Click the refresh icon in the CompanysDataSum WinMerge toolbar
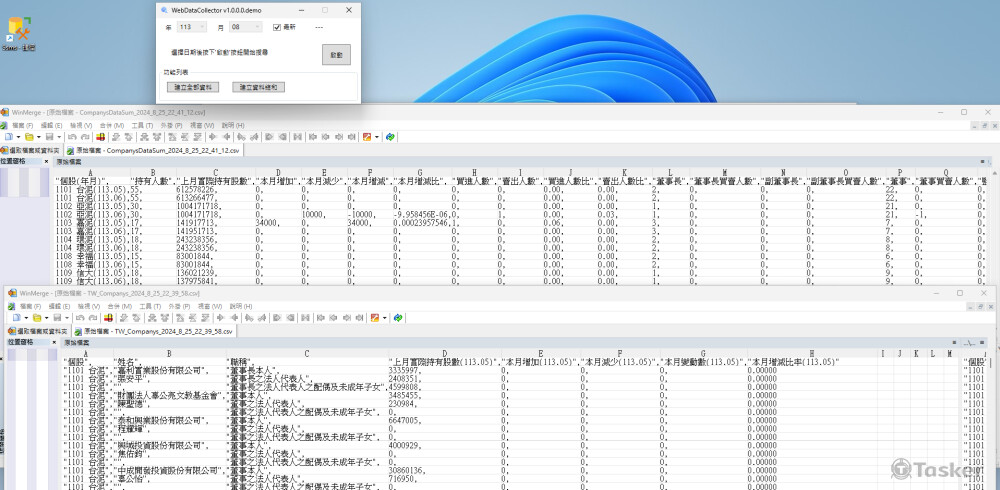The image size is (1000, 490). click(x=390, y=137)
